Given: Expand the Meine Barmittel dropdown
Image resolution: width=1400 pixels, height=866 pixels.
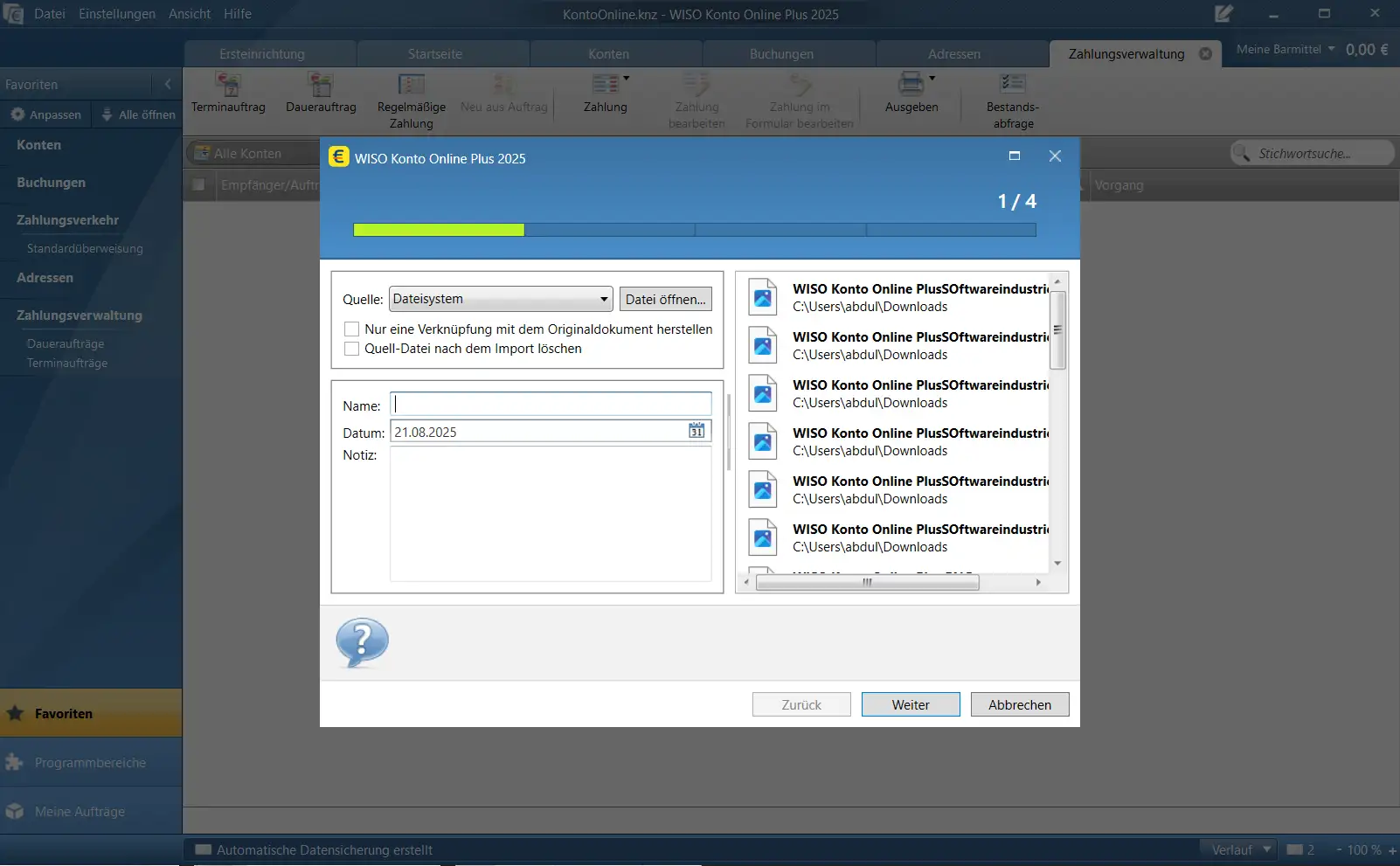Looking at the screenshot, I should pyautogui.click(x=1331, y=49).
